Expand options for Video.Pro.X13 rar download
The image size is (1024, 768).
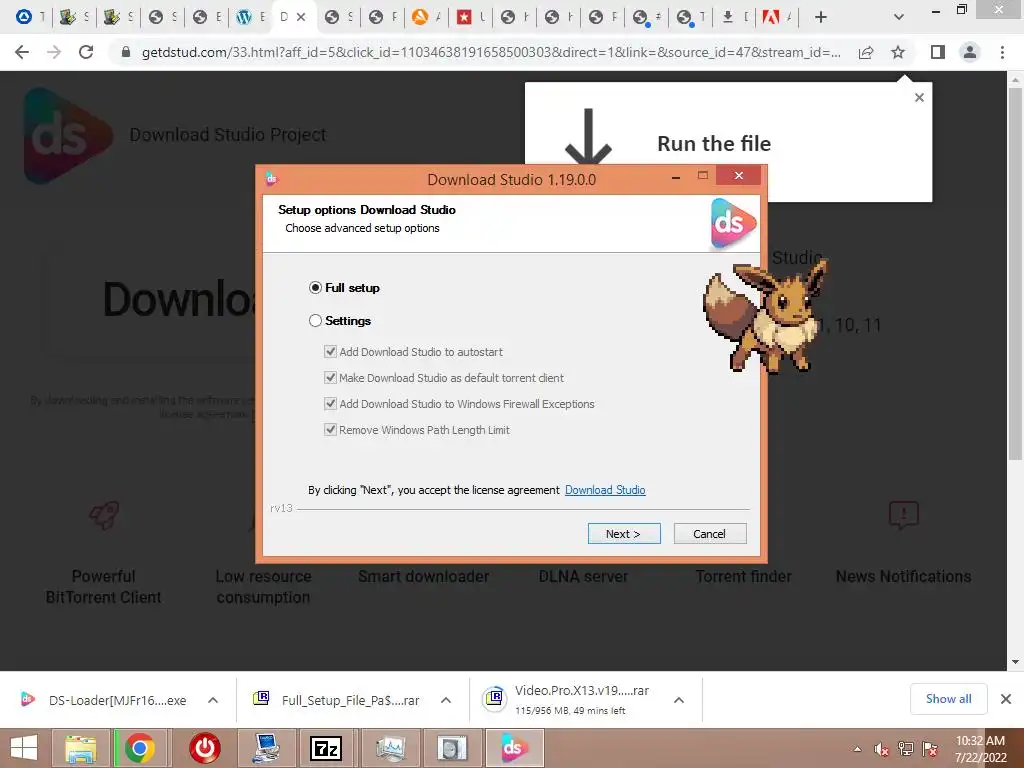[x=679, y=700]
